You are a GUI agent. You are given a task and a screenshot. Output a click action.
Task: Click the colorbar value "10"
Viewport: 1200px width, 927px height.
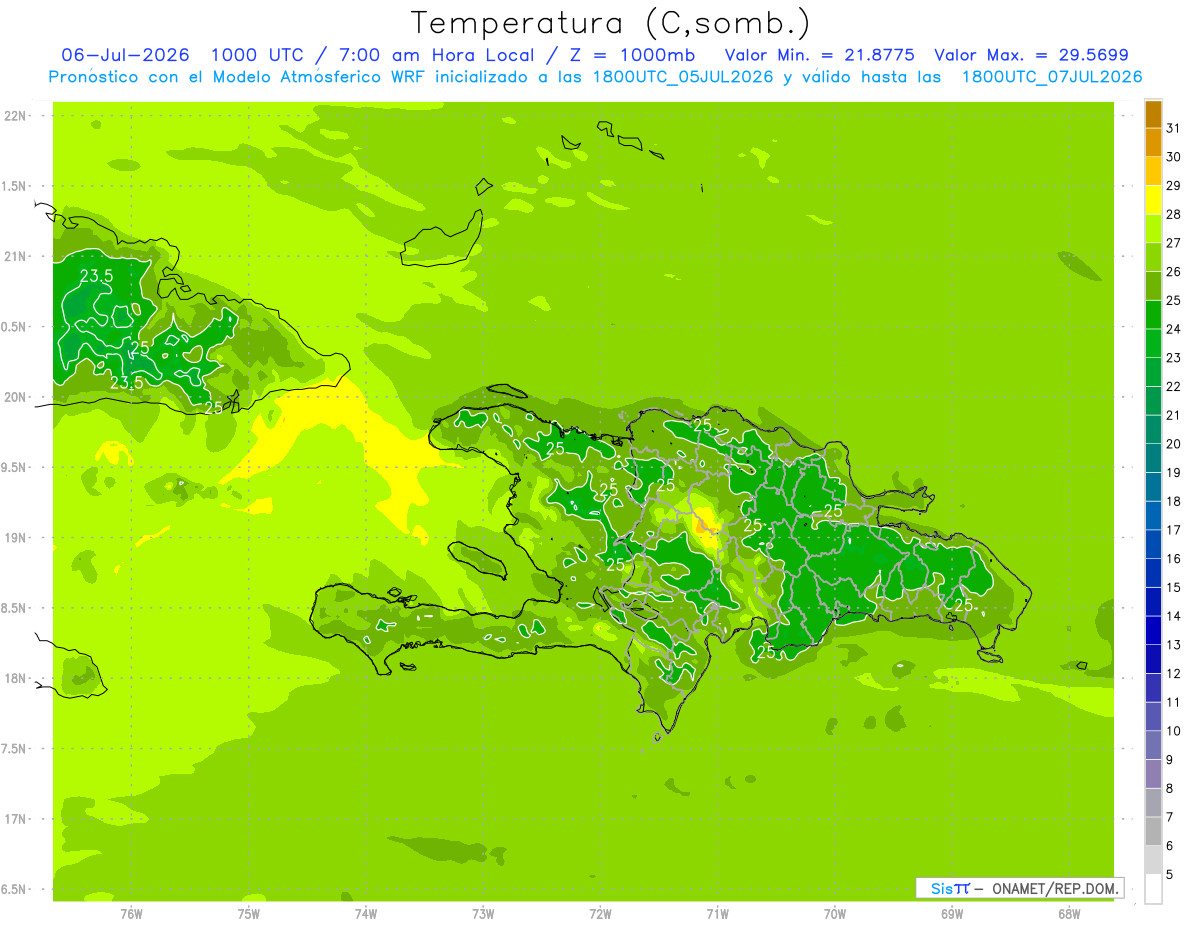tap(1174, 731)
